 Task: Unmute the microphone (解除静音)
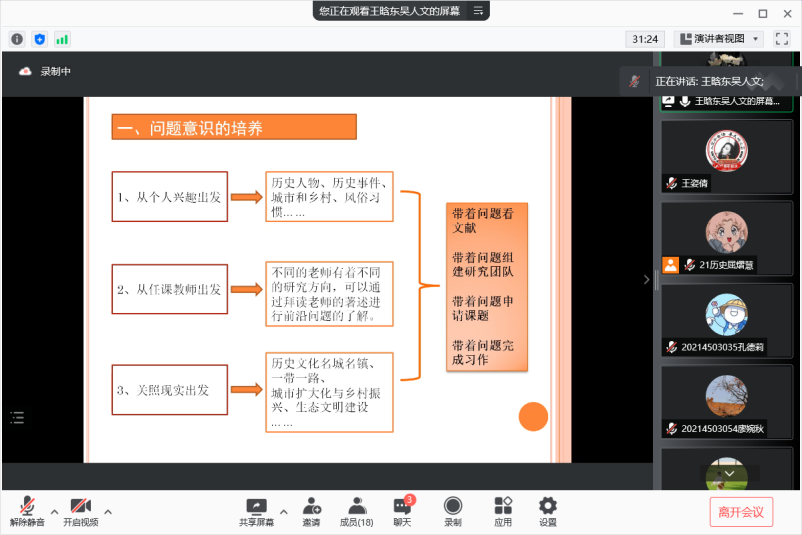[x=27, y=511]
